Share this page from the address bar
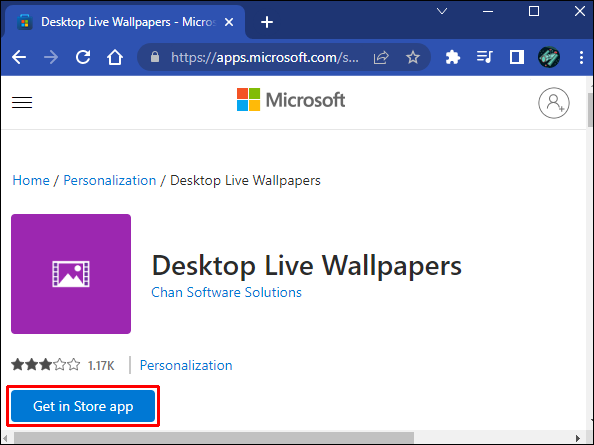Image resolution: width=594 pixels, height=445 pixels. tap(381, 58)
